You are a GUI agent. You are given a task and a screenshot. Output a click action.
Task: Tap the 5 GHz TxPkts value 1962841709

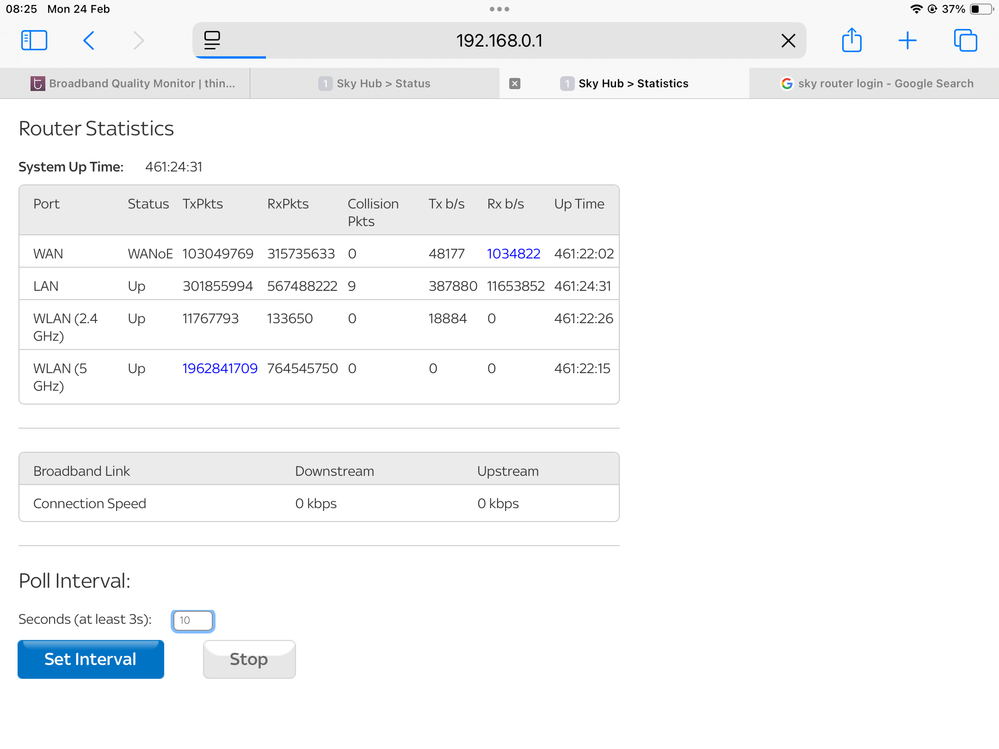coord(220,369)
